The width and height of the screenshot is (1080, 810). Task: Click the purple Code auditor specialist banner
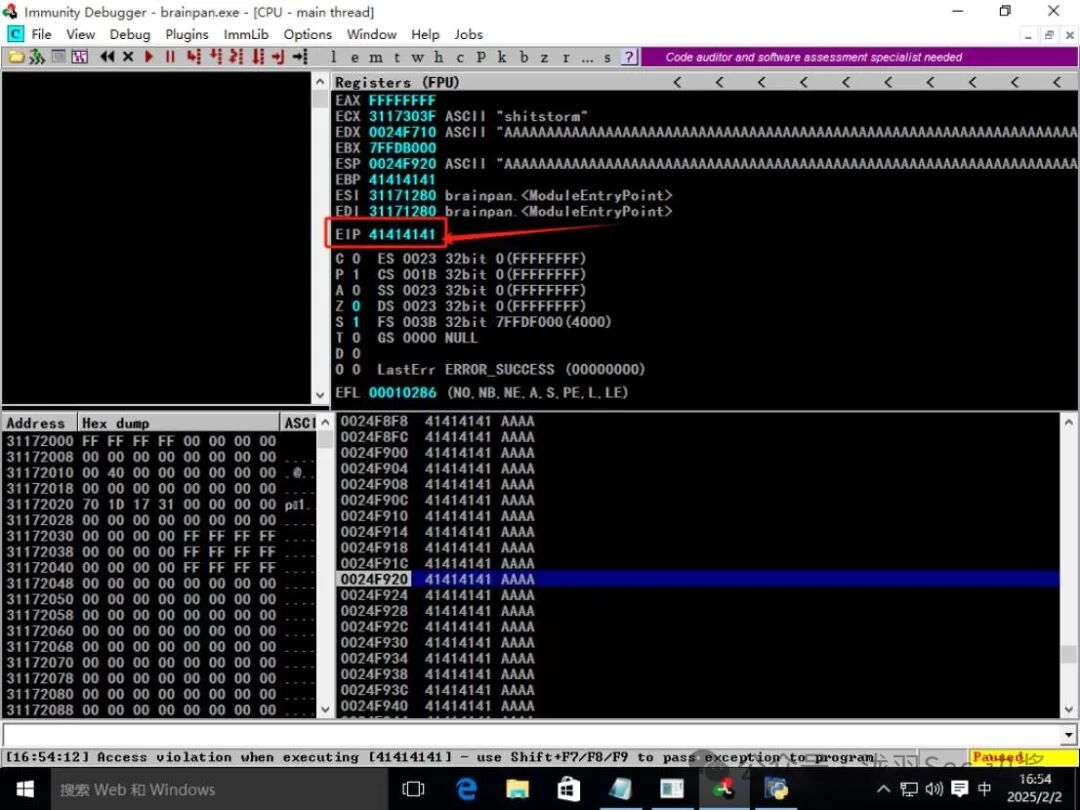[859, 57]
